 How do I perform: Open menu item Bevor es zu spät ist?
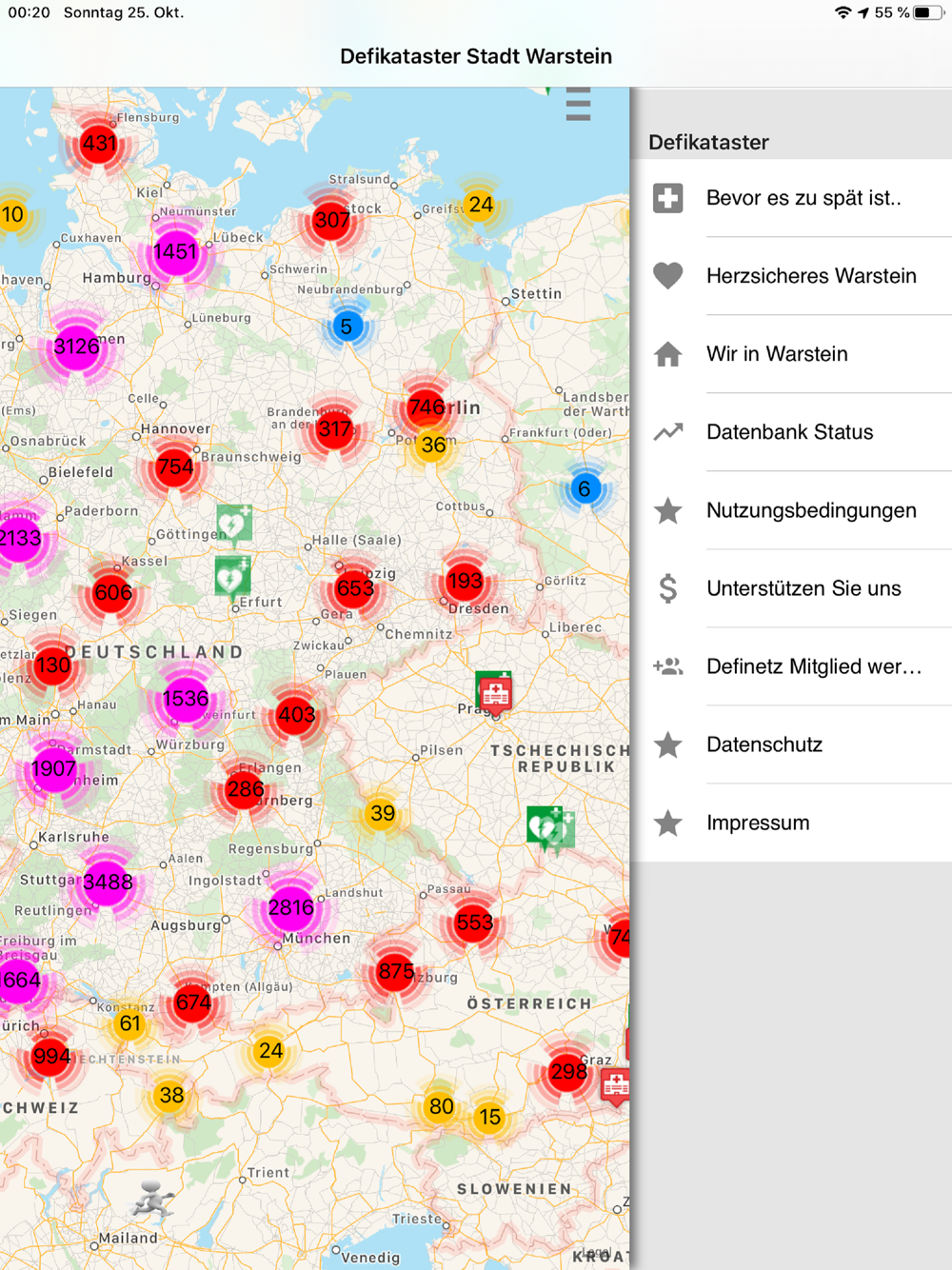coord(791,198)
